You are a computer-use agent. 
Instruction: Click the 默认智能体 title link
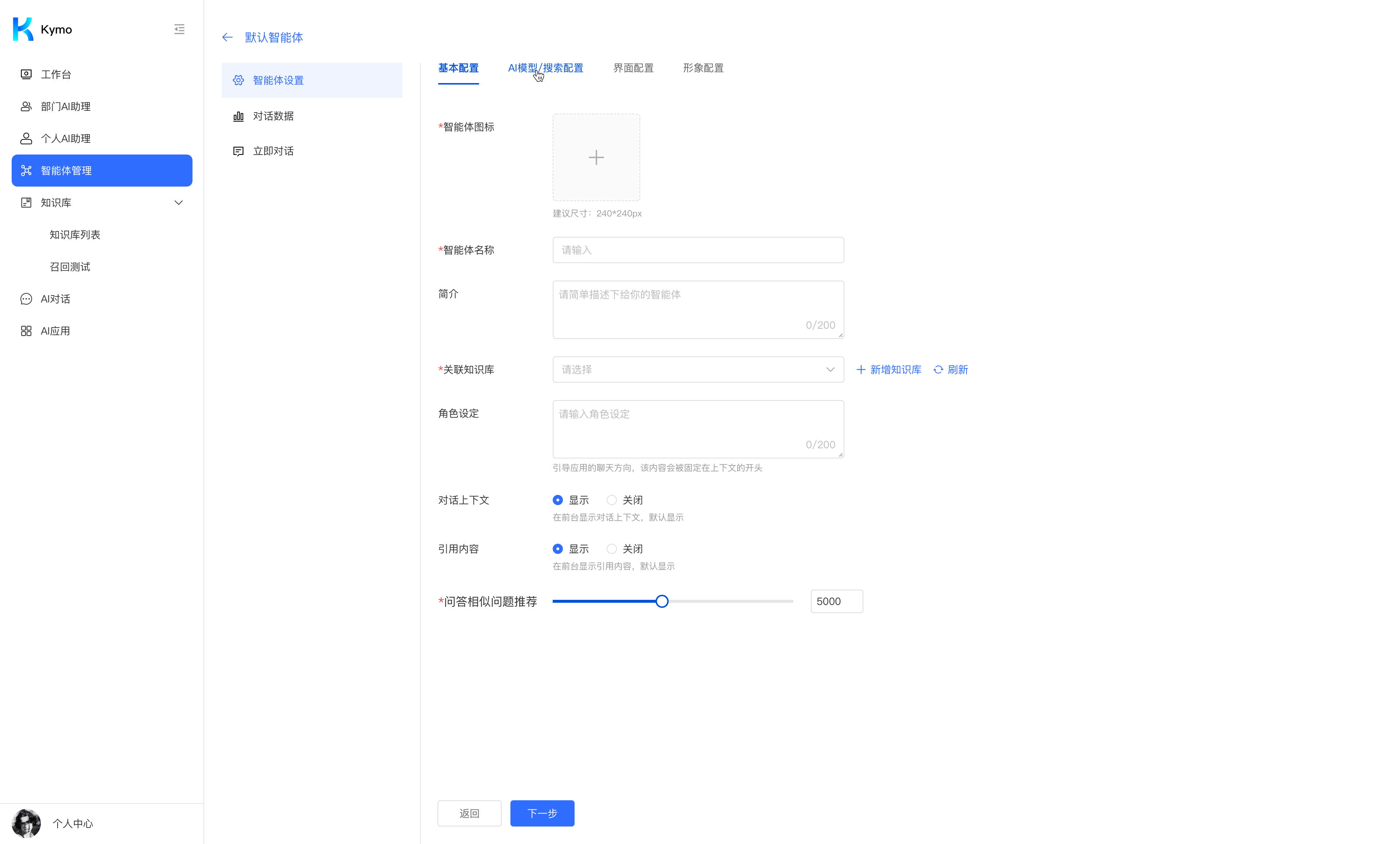coord(273,38)
